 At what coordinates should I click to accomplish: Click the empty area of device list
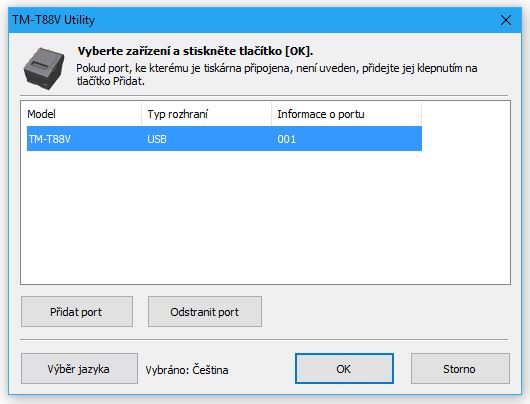tap(265, 216)
